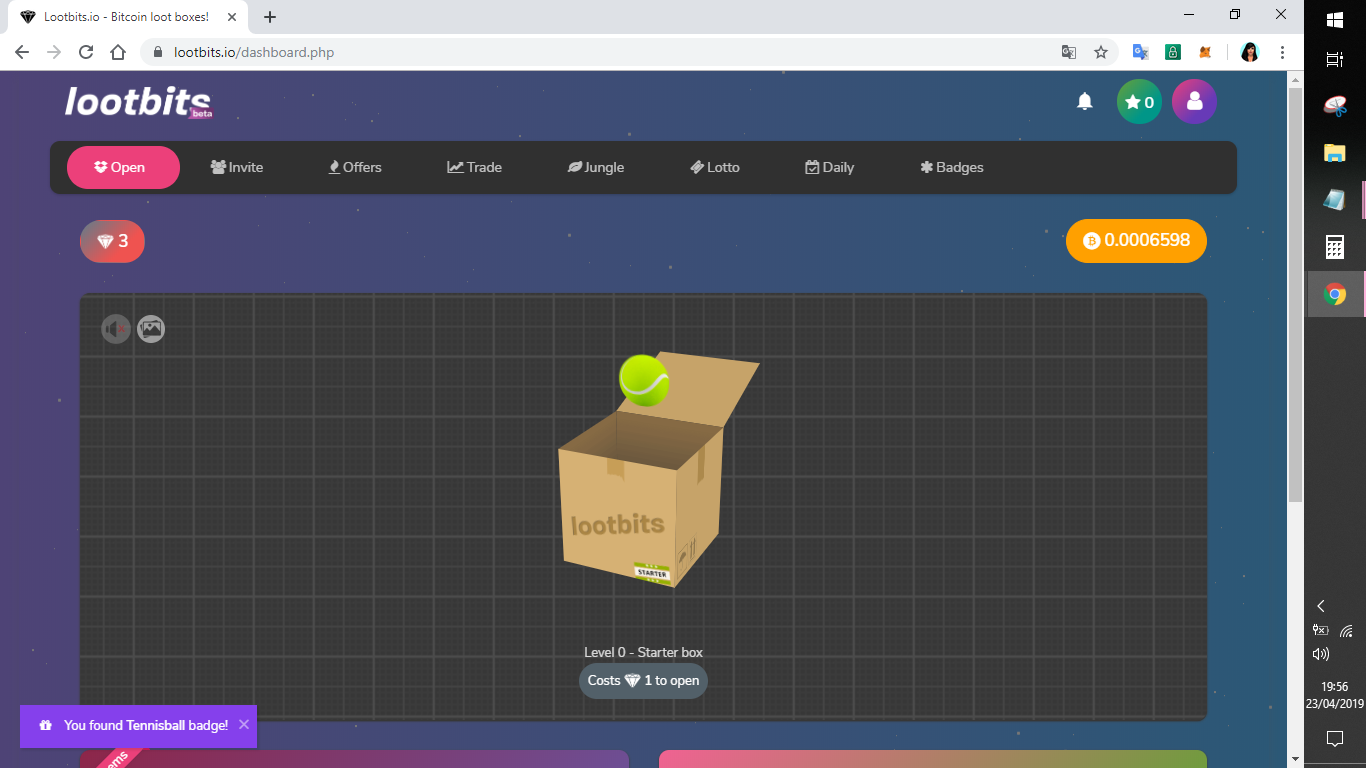1366x768 pixels.
Task: Open the Snipping Tool taskbar icon
Action: pyautogui.click(x=1335, y=106)
